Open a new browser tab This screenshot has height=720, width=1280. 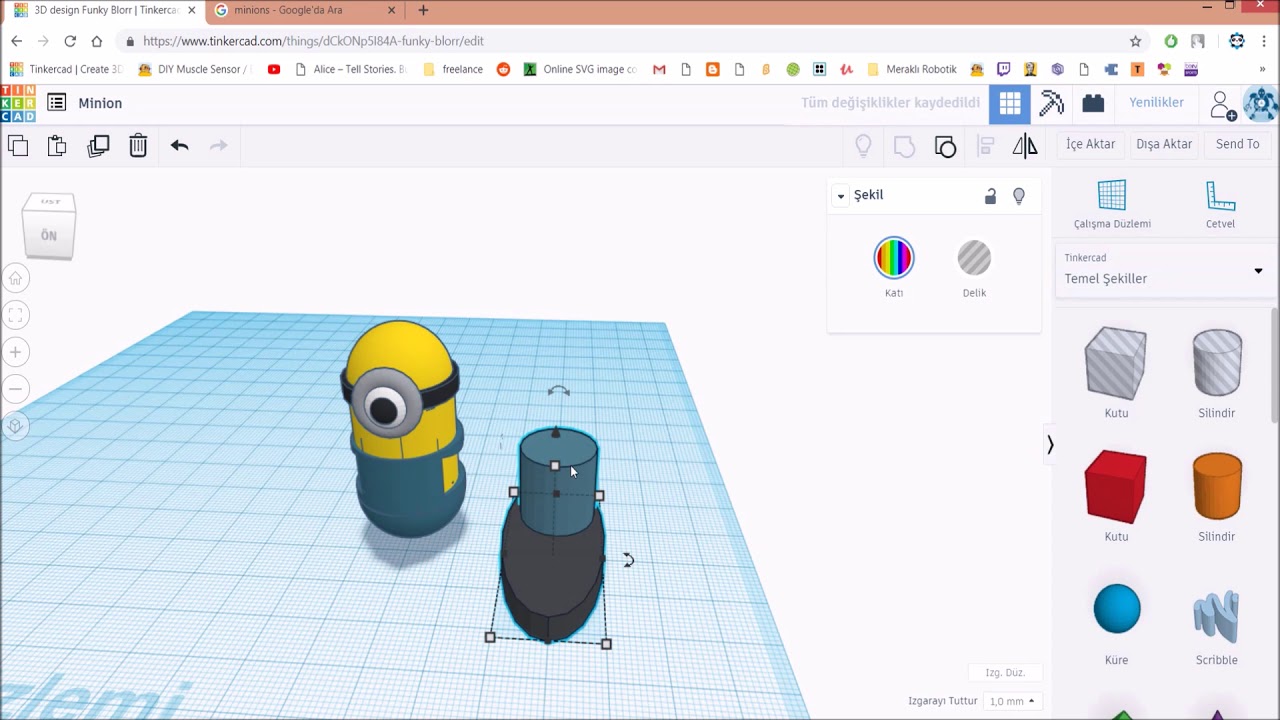(423, 10)
